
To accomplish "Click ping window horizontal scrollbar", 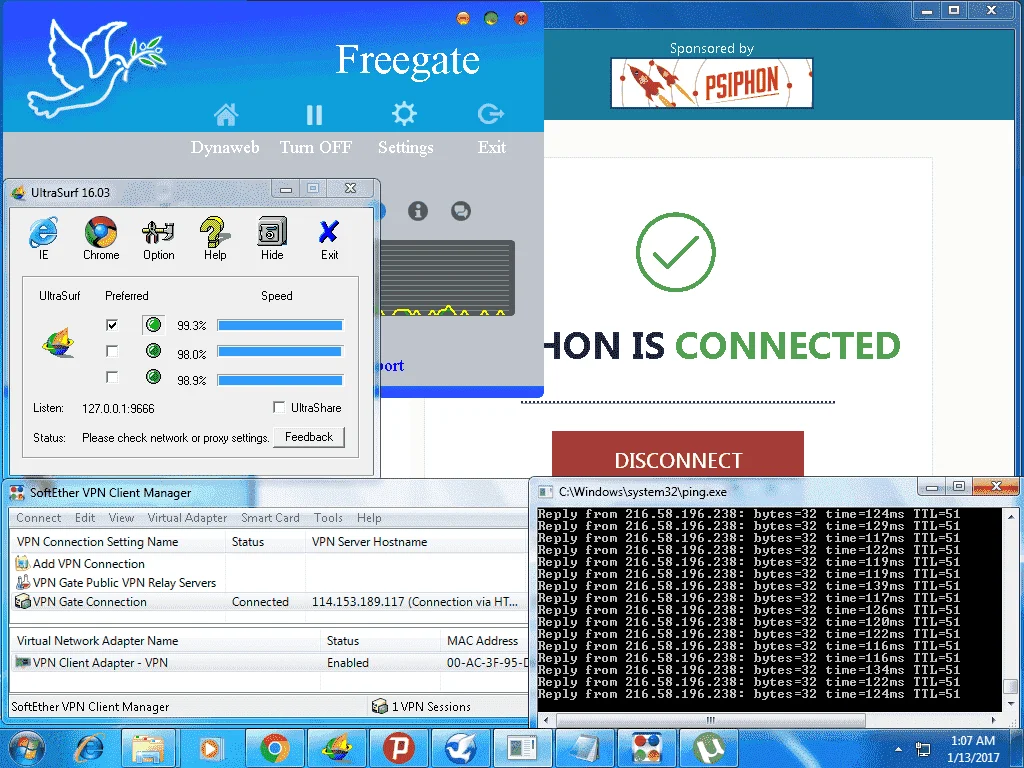I will [x=711, y=720].
